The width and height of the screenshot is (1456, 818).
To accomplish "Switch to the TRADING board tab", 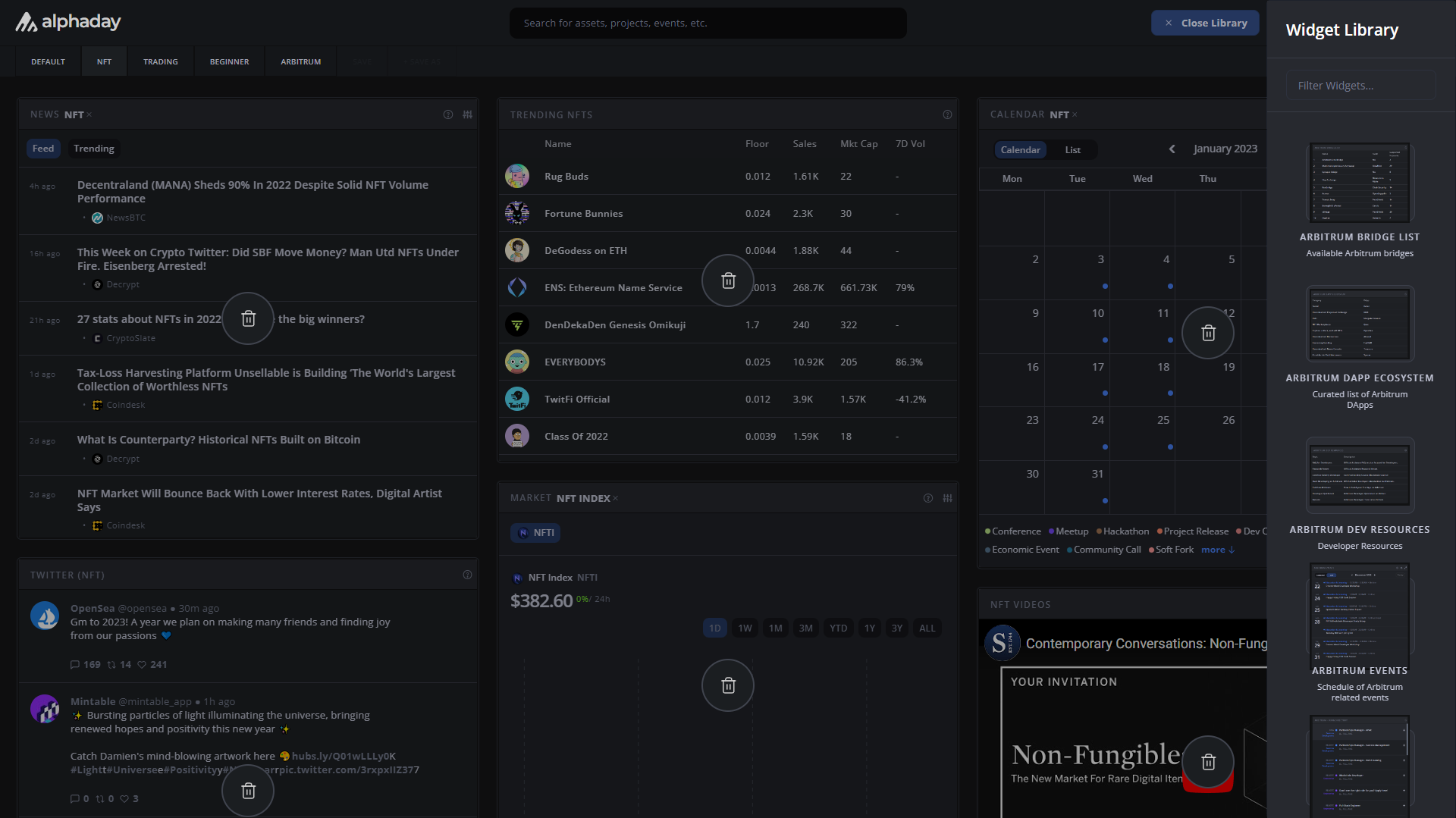I will (x=160, y=61).
